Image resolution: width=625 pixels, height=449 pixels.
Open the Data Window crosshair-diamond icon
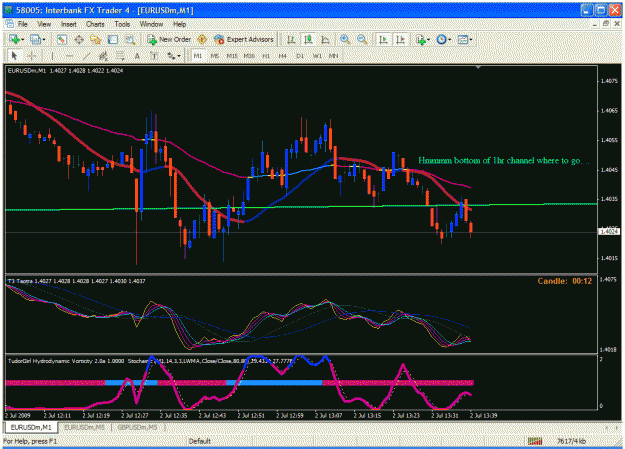point(79,39)
